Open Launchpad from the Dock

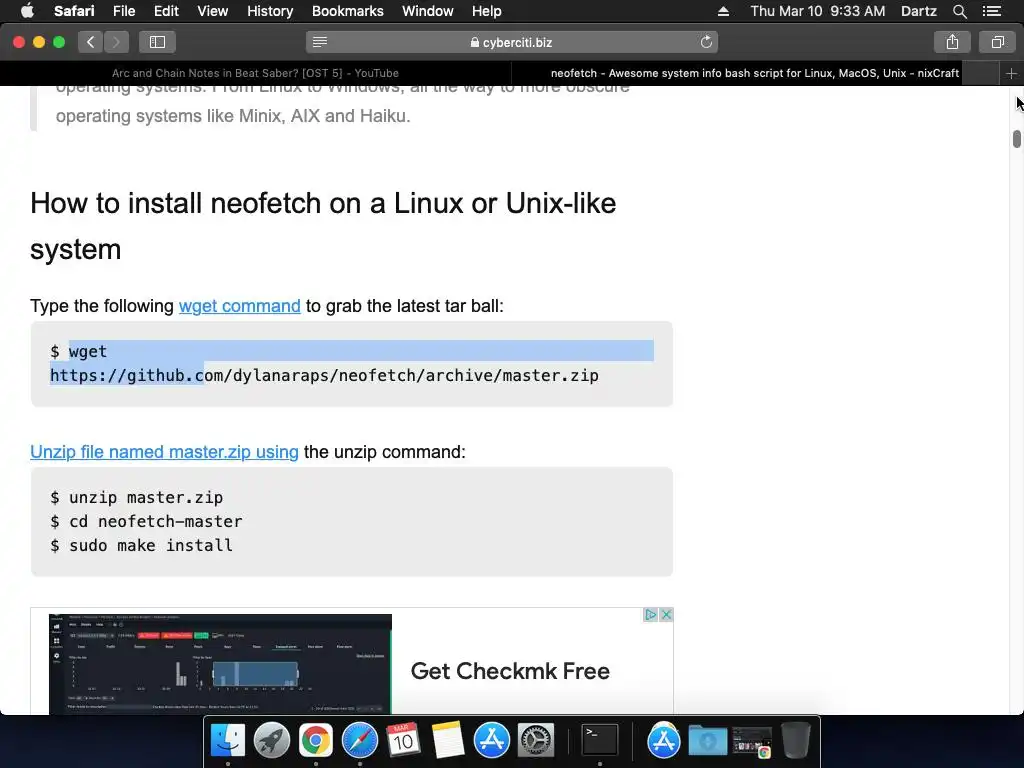click(272, 741)
